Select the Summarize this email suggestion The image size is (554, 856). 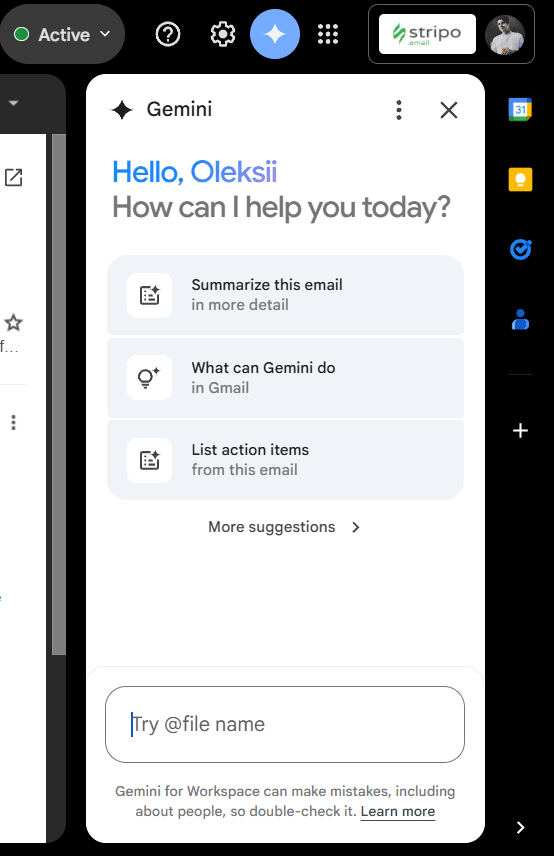(x=285, y=295)
